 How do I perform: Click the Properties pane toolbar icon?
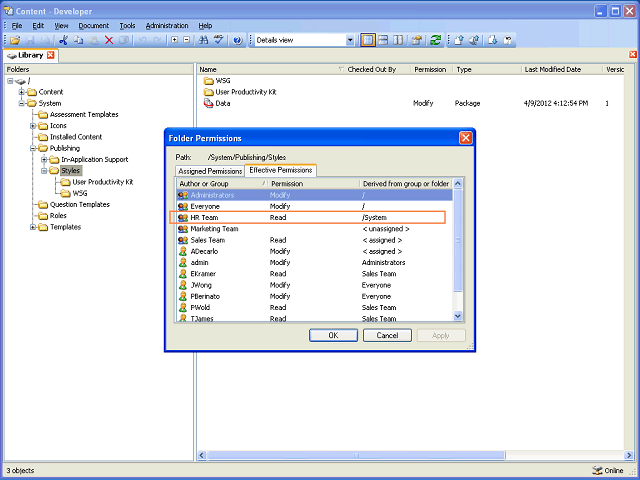click(417, 40)
